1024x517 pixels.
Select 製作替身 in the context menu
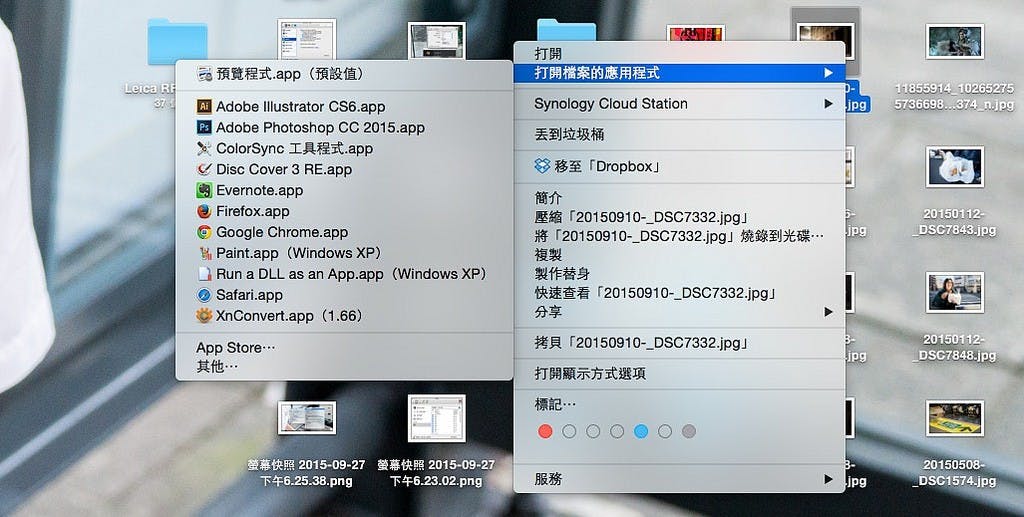(x=562, y=274)
